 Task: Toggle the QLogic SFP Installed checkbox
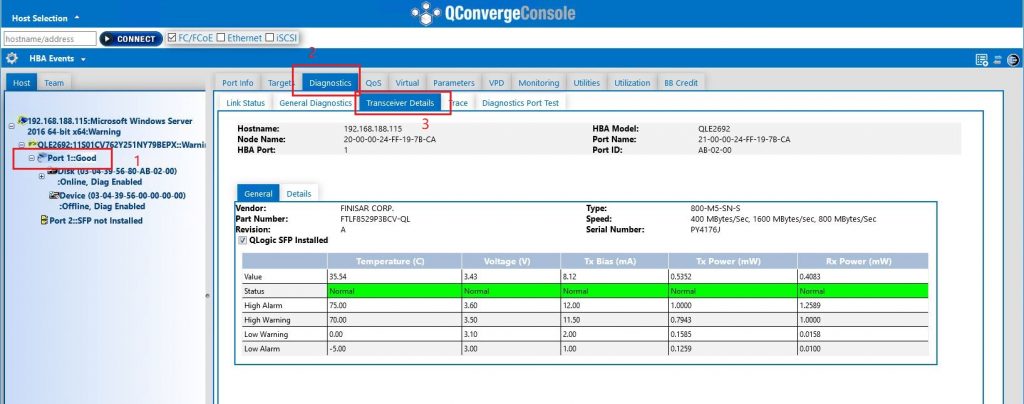coord(244,240)
